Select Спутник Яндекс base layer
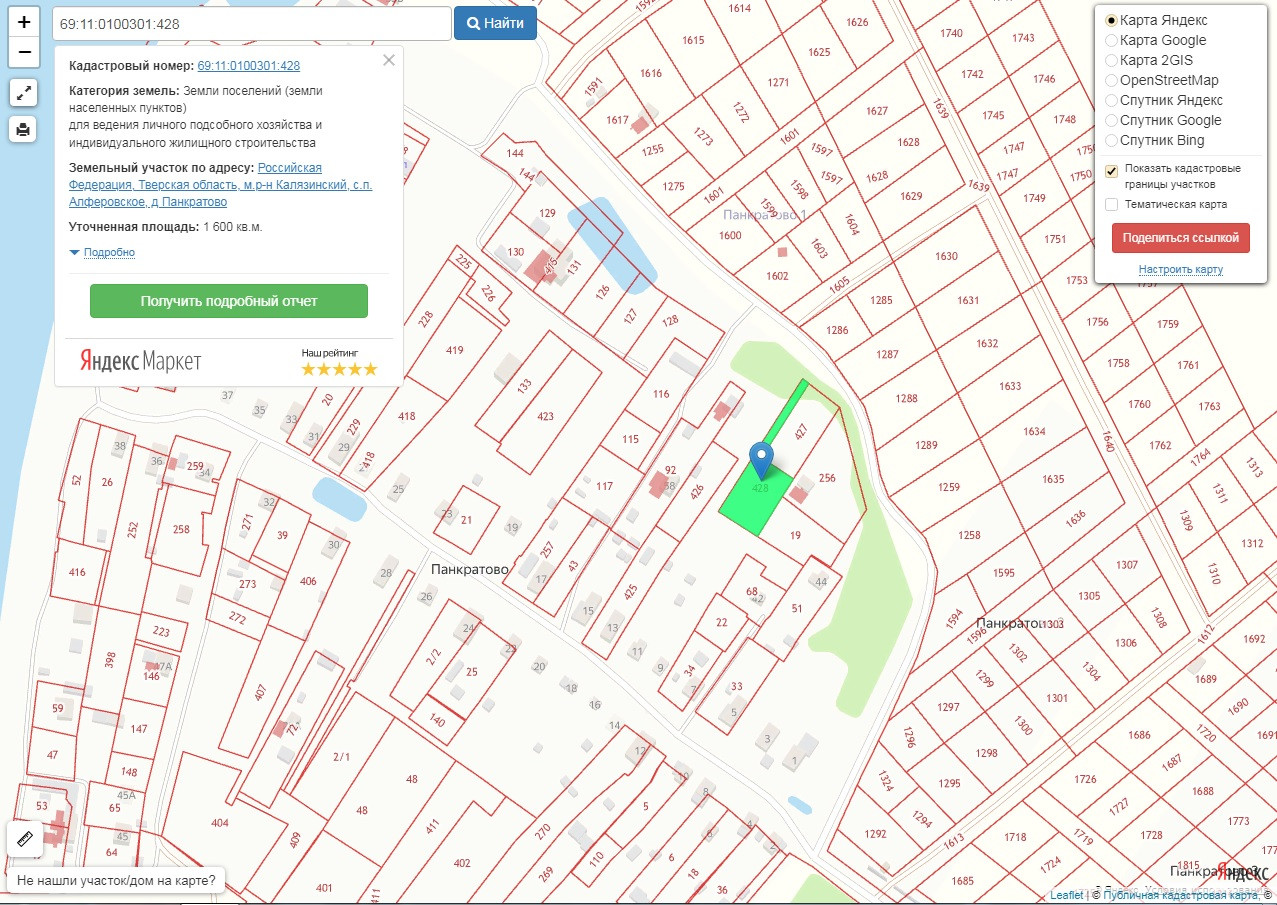 tap(1111, 100)
